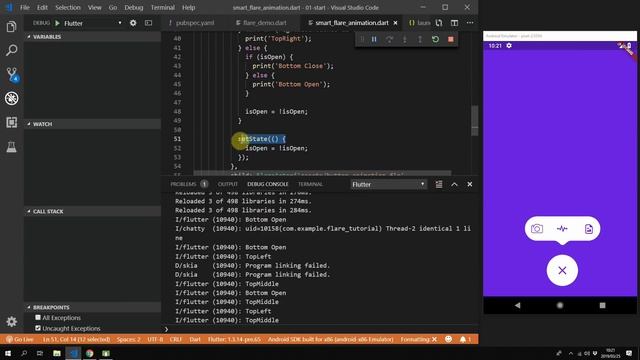Tap the pulse waveform icon in emulator
The height and width of the screenshot is (360, 640).
pos(562,229)
